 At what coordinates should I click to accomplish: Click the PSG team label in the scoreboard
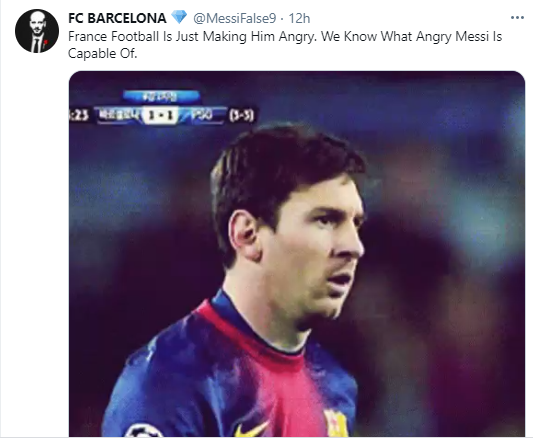pos(202,115)
